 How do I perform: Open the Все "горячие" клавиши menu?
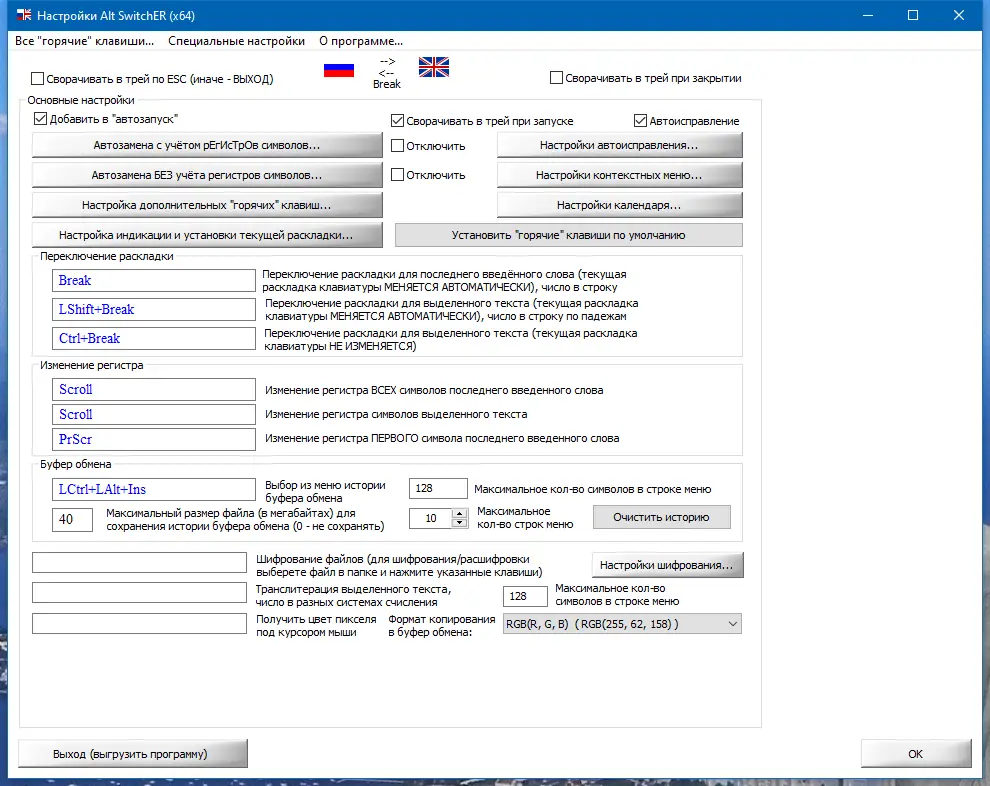tap(85, 41)
